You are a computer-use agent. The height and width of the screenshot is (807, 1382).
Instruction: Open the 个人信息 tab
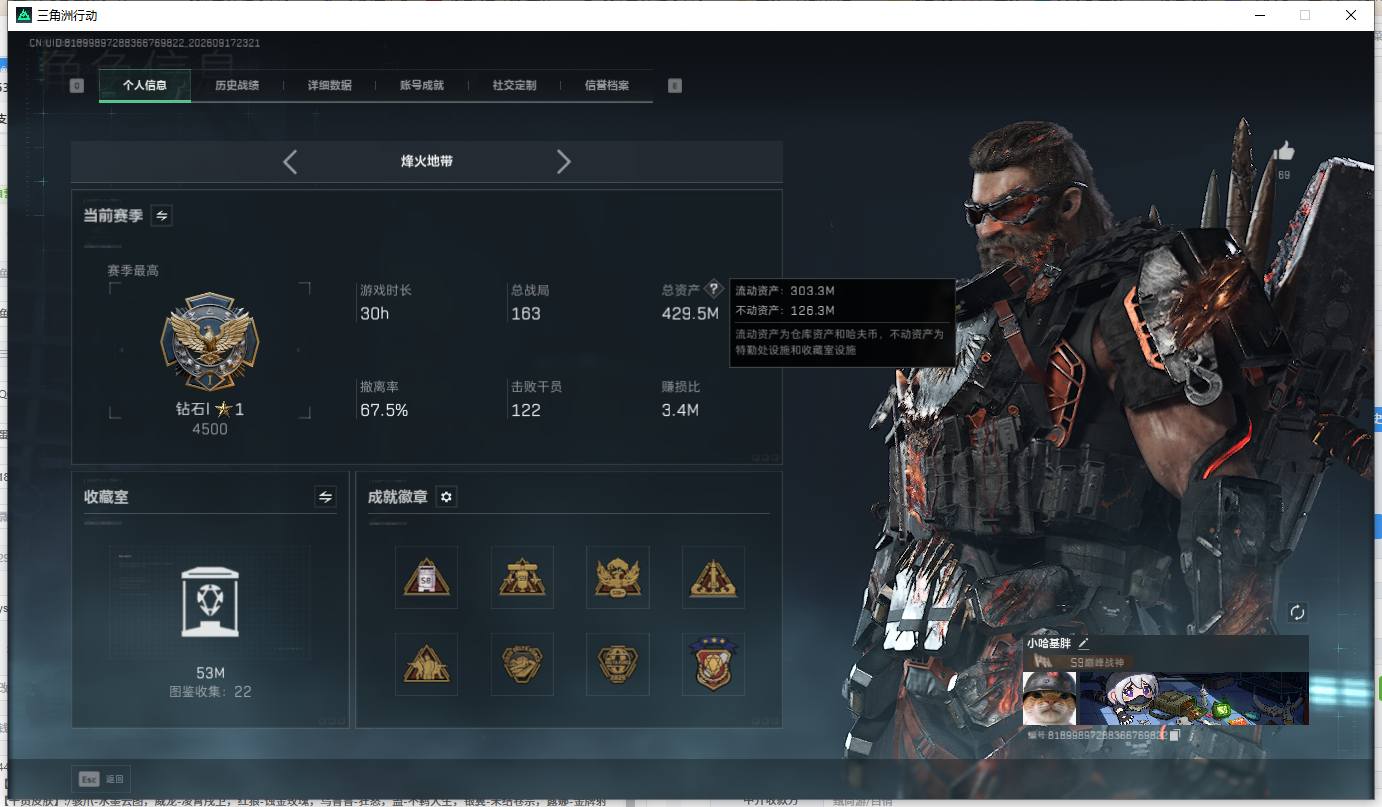145,85
